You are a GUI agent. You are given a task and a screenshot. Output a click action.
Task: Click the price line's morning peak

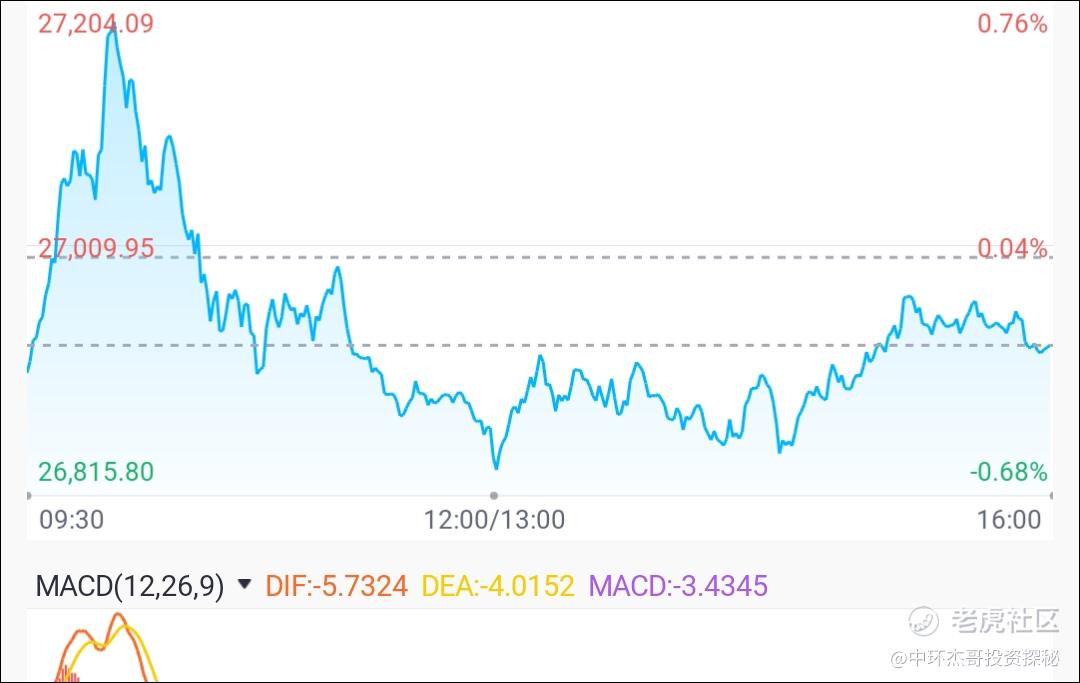tap(112, 33)
